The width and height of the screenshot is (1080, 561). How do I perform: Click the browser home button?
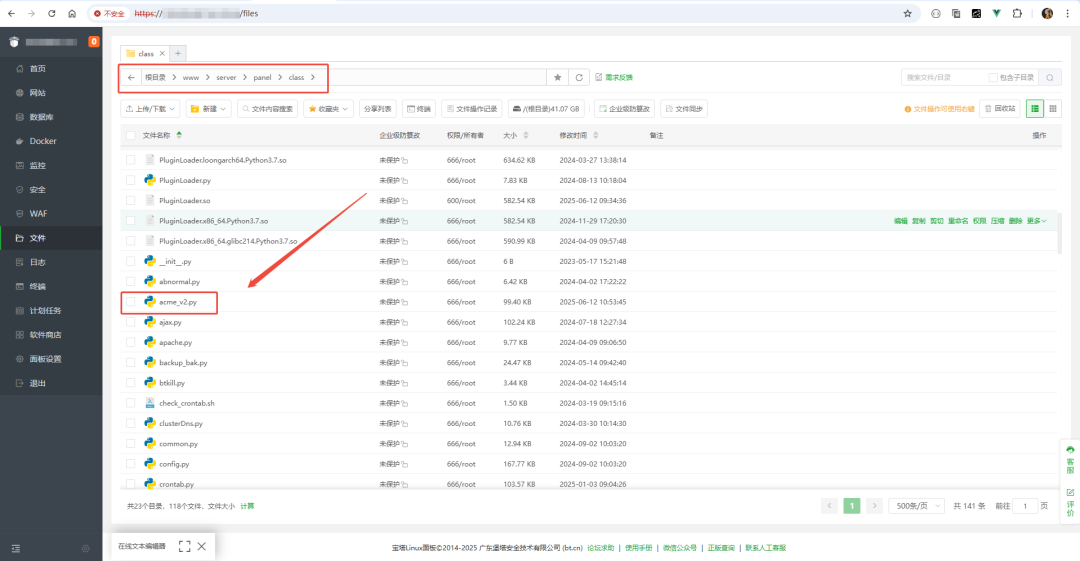pos(72,13)
